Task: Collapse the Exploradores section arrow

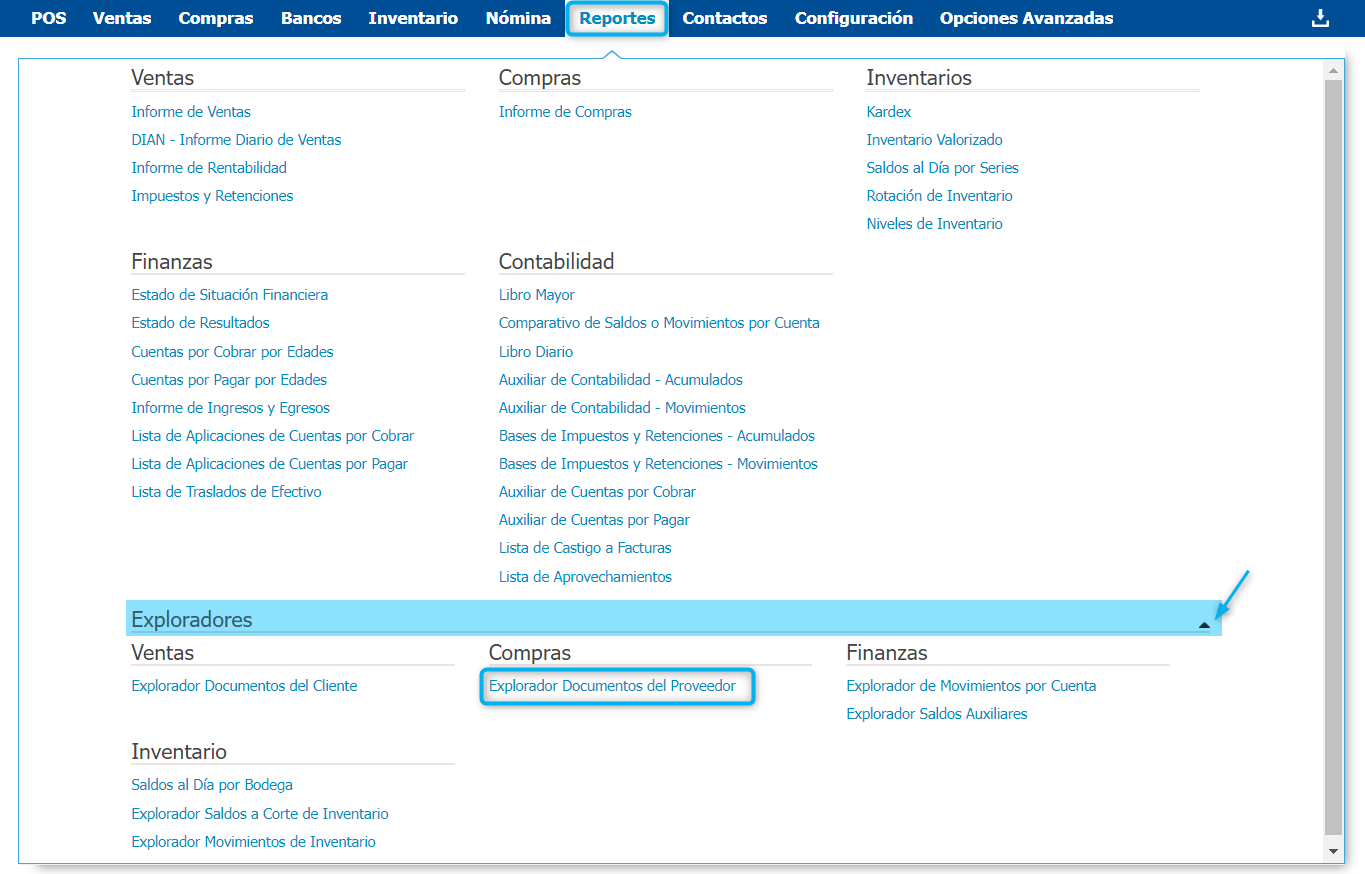Action: tap(1204, 624)
